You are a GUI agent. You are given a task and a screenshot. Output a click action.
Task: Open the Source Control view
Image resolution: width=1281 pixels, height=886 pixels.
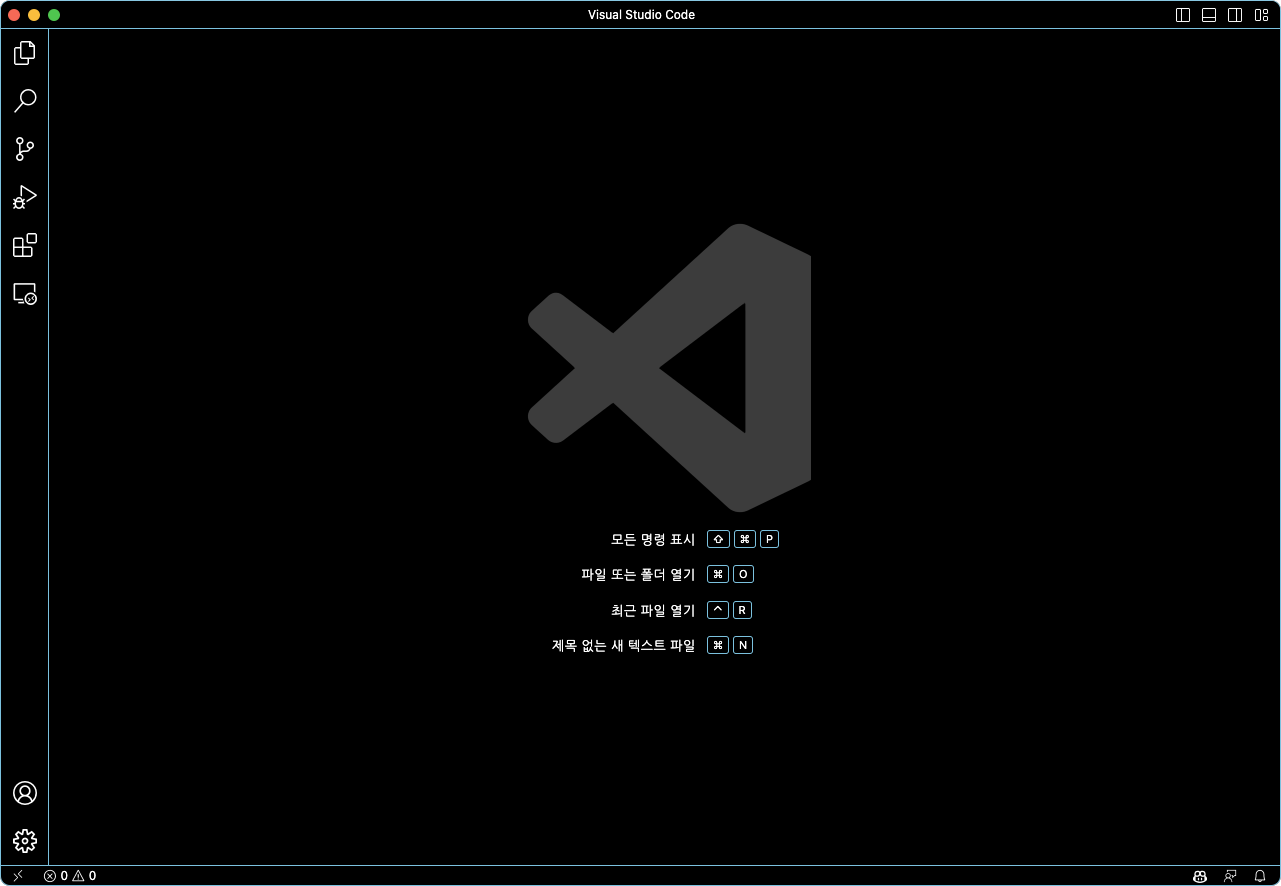coord(25,149)
